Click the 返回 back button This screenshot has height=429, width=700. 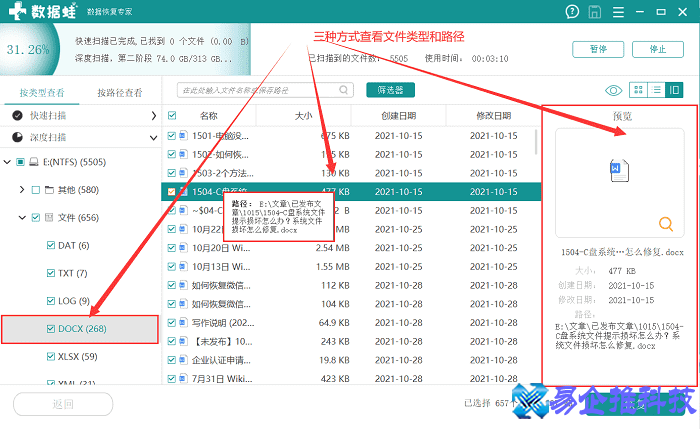point(63,404)
